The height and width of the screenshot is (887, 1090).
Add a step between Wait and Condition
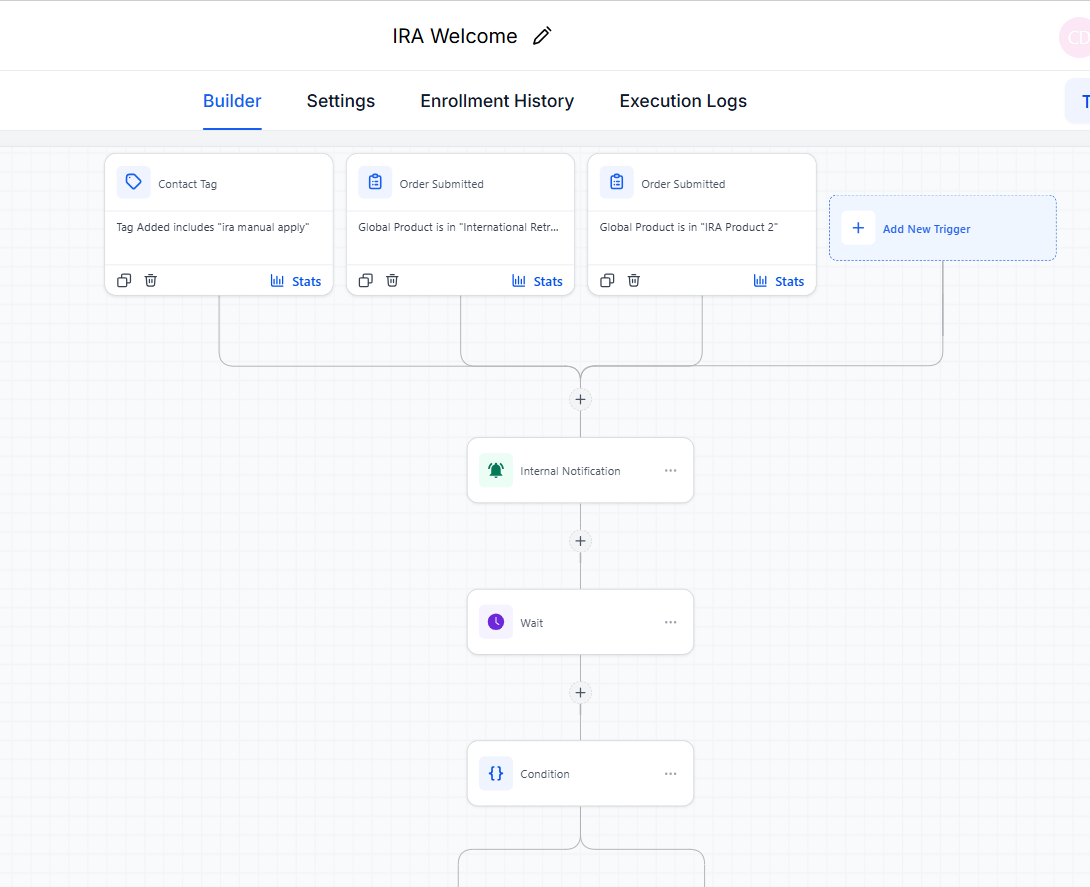580,692
